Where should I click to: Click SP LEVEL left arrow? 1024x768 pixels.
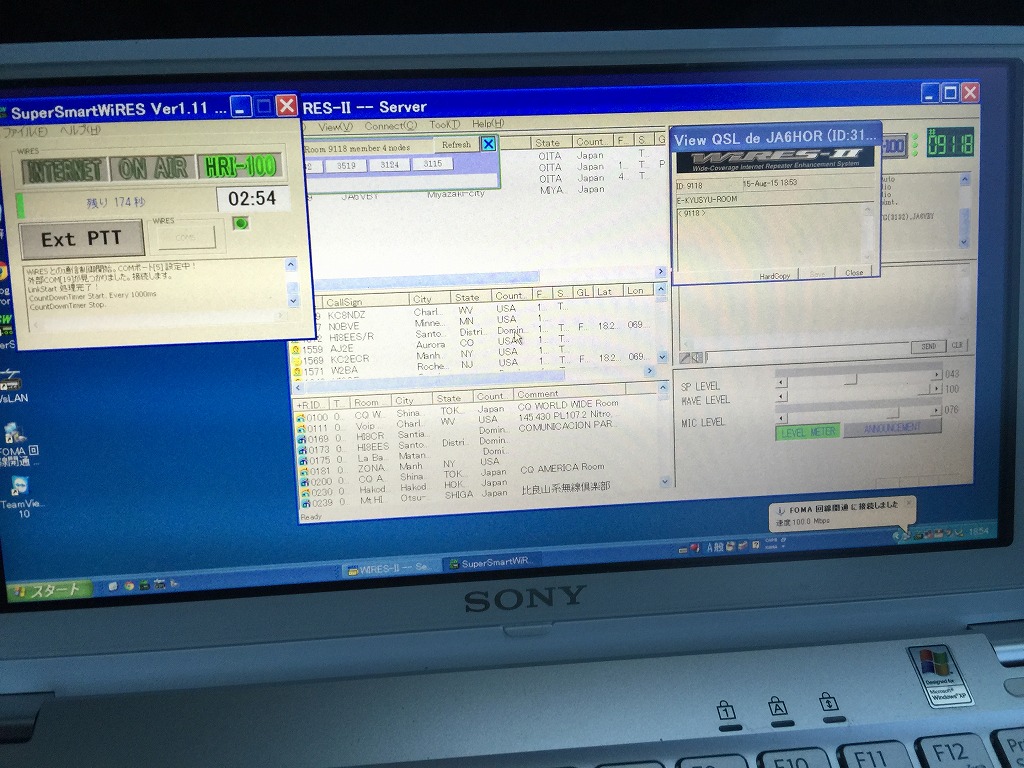780,383
